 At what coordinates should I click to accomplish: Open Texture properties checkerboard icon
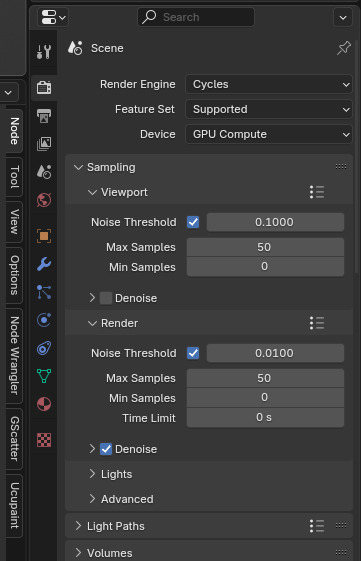pyautogui.click(x=44, y=440)
